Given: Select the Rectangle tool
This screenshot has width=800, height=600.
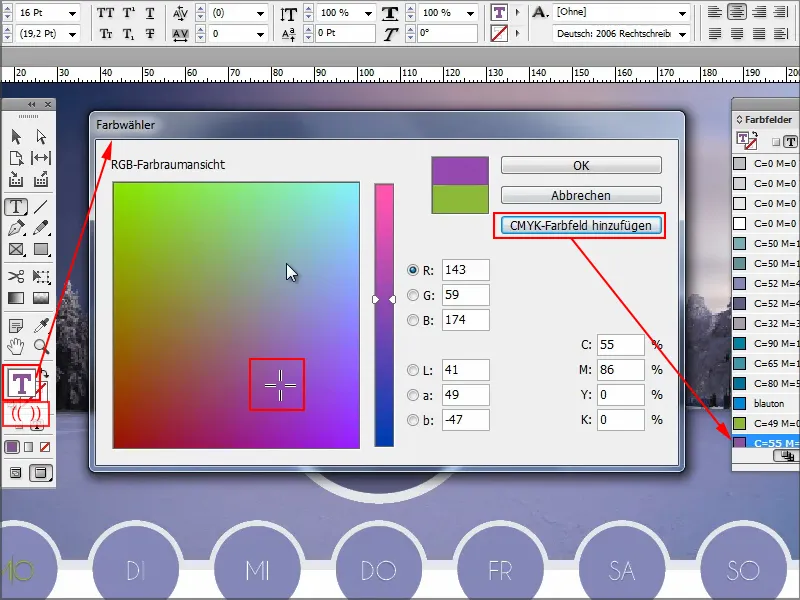Looking at the screenshot, I should click(41, 249).
